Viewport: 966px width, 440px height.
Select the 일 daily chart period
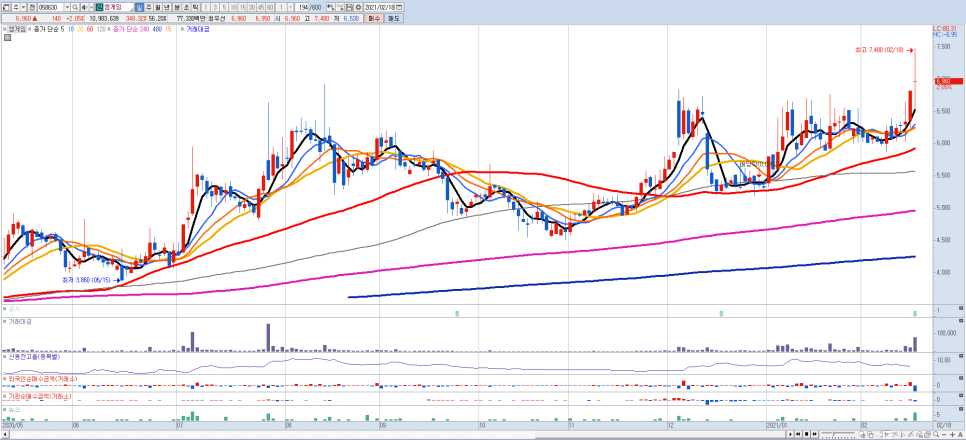[139, 7]
